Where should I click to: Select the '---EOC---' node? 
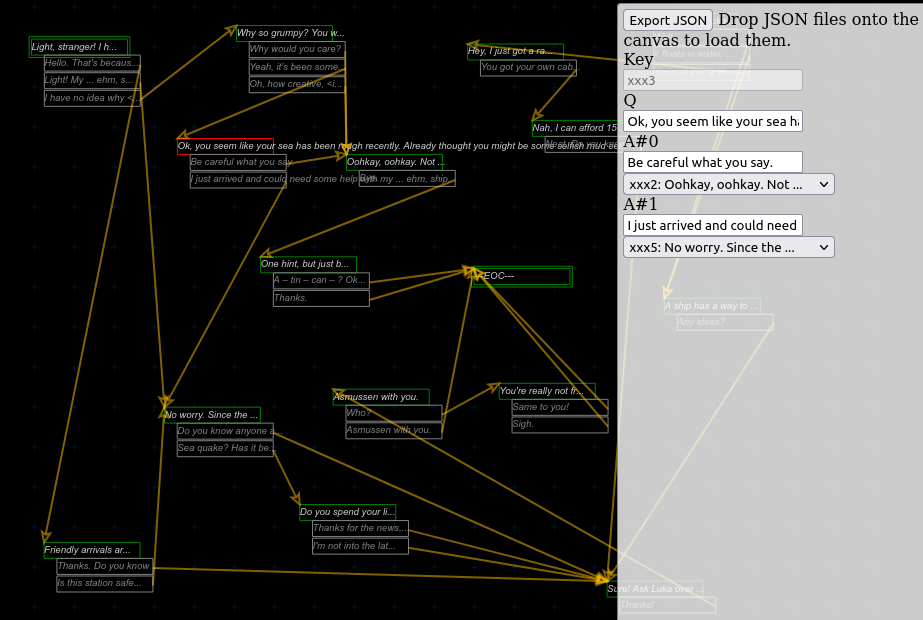point(522,276)
